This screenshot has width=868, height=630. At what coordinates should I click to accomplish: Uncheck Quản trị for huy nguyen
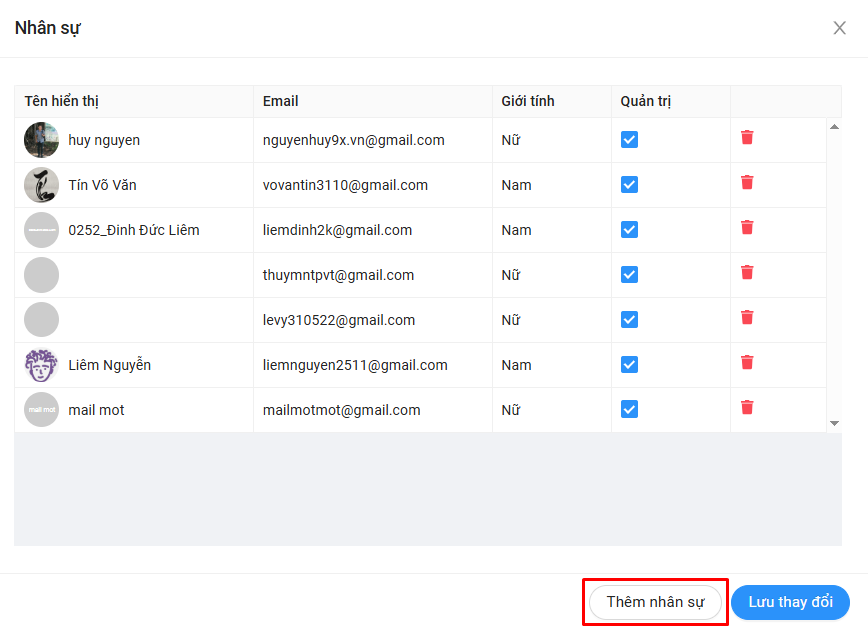[629, 140]
